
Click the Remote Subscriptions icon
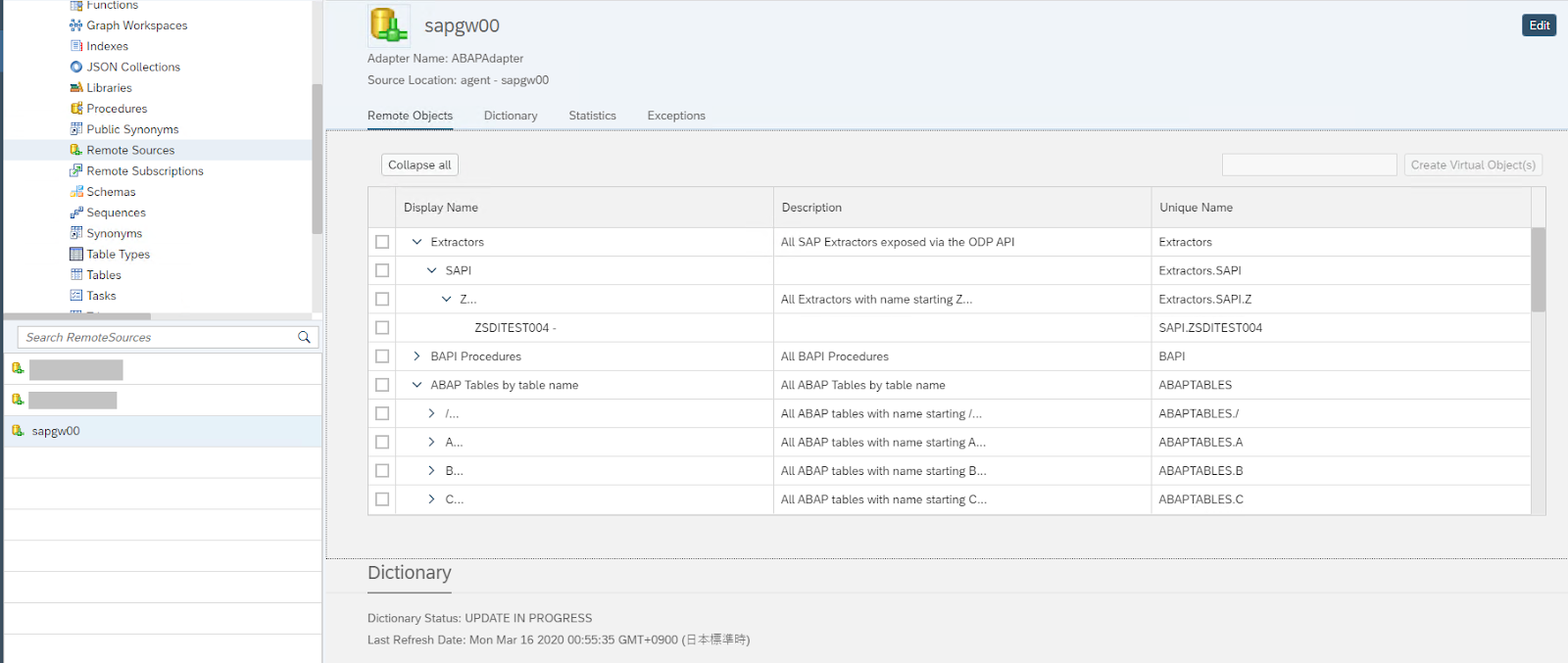tap(76, 170)
